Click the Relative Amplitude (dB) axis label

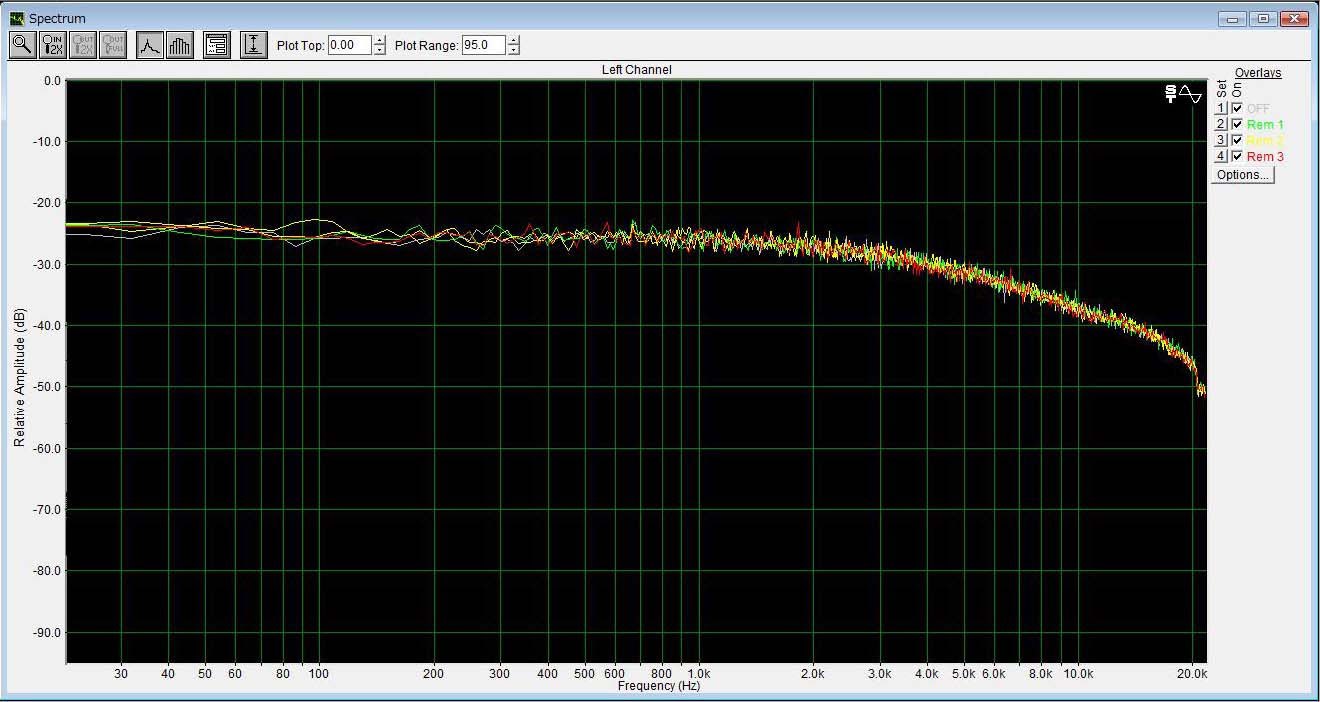click(x=19, y=377)
